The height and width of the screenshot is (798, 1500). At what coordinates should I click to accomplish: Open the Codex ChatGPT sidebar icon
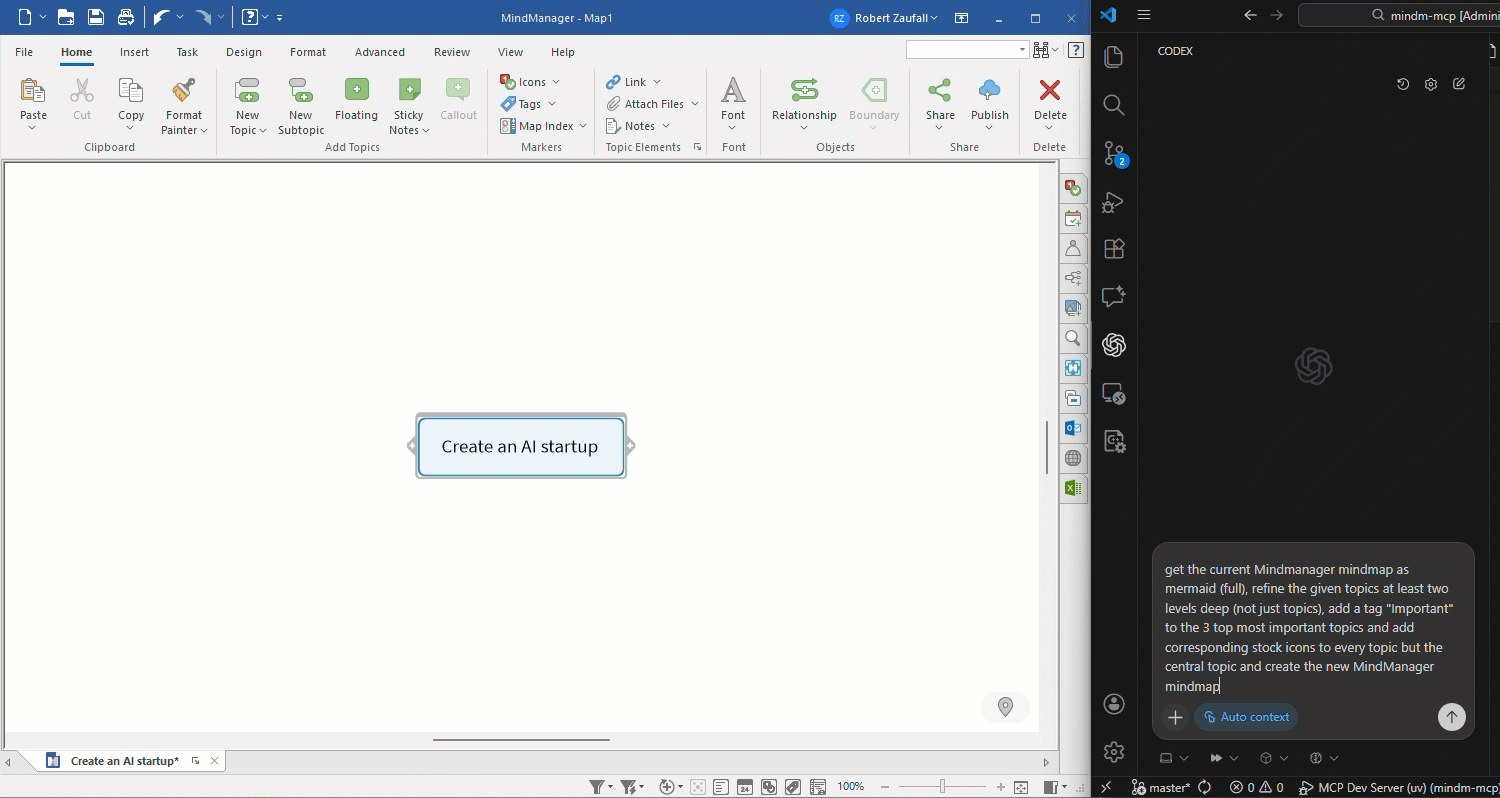point(1113,345)
